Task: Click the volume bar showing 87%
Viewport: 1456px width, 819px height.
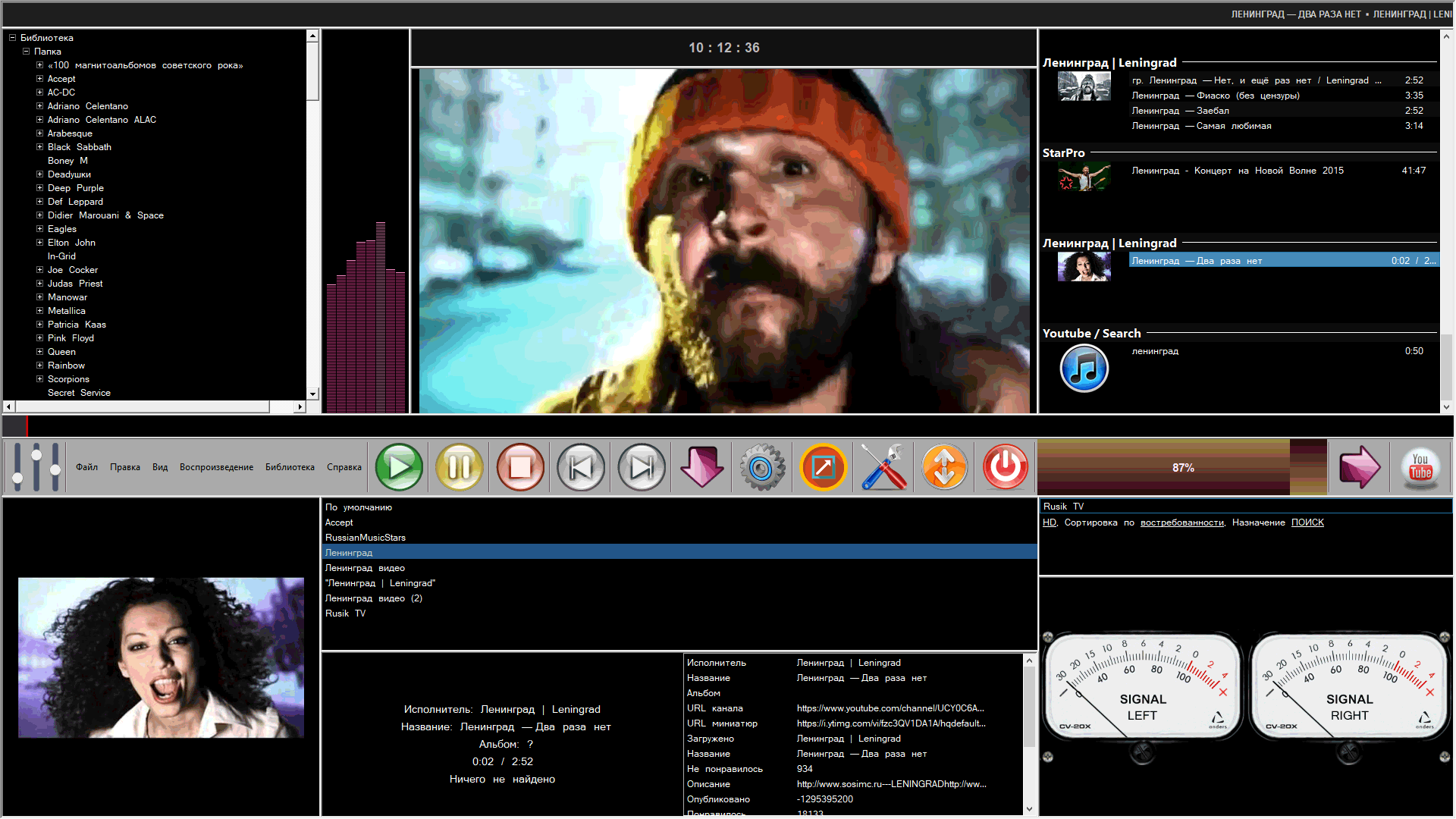Action: pyautogui.click(x=1181, y=467)
